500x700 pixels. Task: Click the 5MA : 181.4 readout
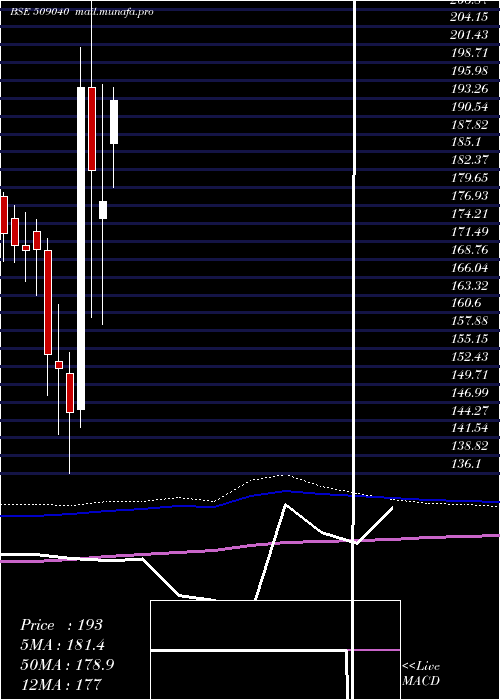pyautogui.click(x=63, y=645)
